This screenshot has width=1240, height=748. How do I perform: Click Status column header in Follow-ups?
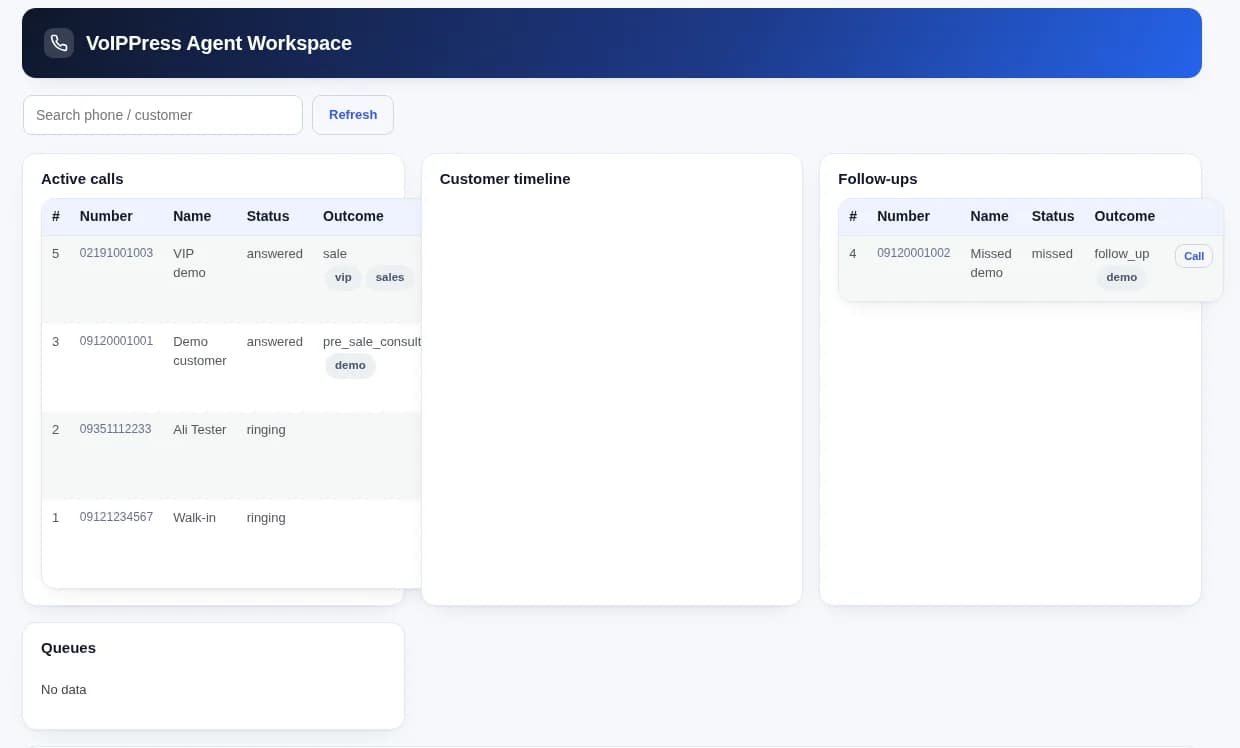(x=1053, y=216)
